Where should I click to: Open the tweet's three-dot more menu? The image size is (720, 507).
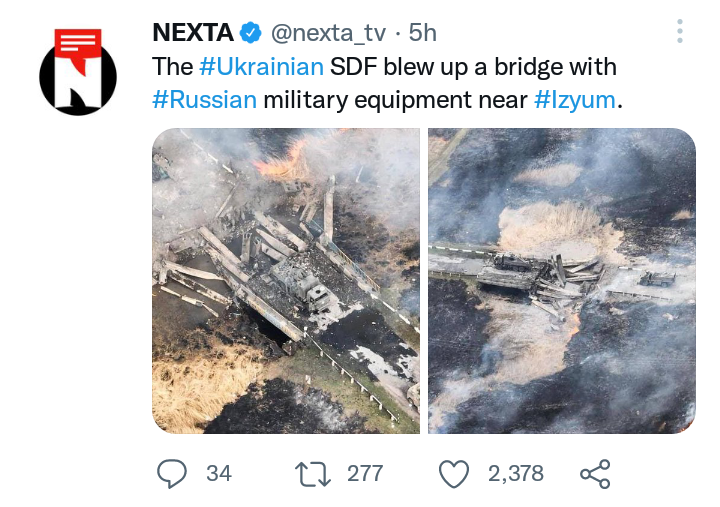tap(680, 33)
